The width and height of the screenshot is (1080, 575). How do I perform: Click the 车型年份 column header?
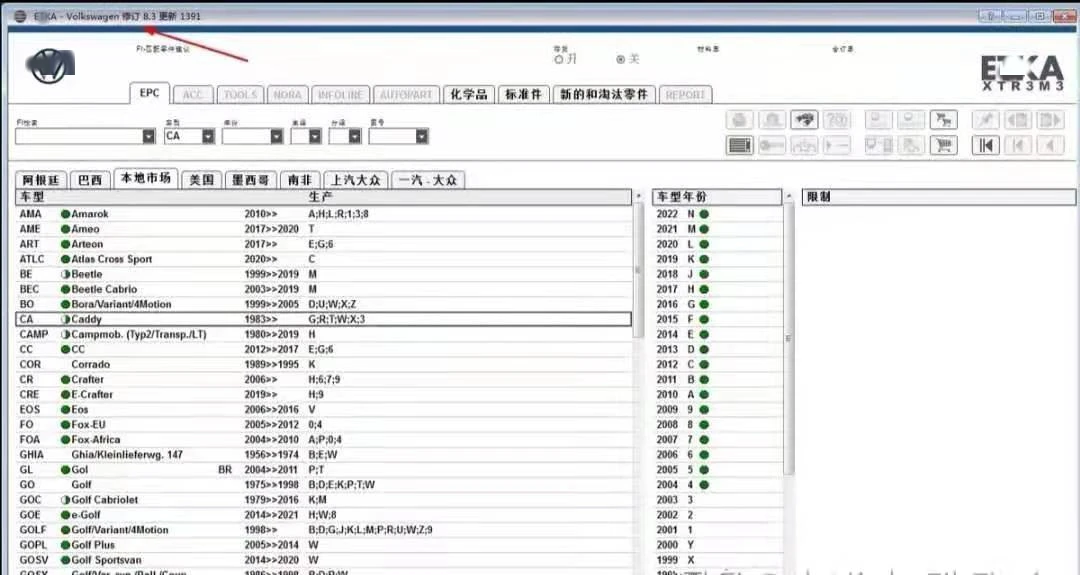[x=717, y=197]
